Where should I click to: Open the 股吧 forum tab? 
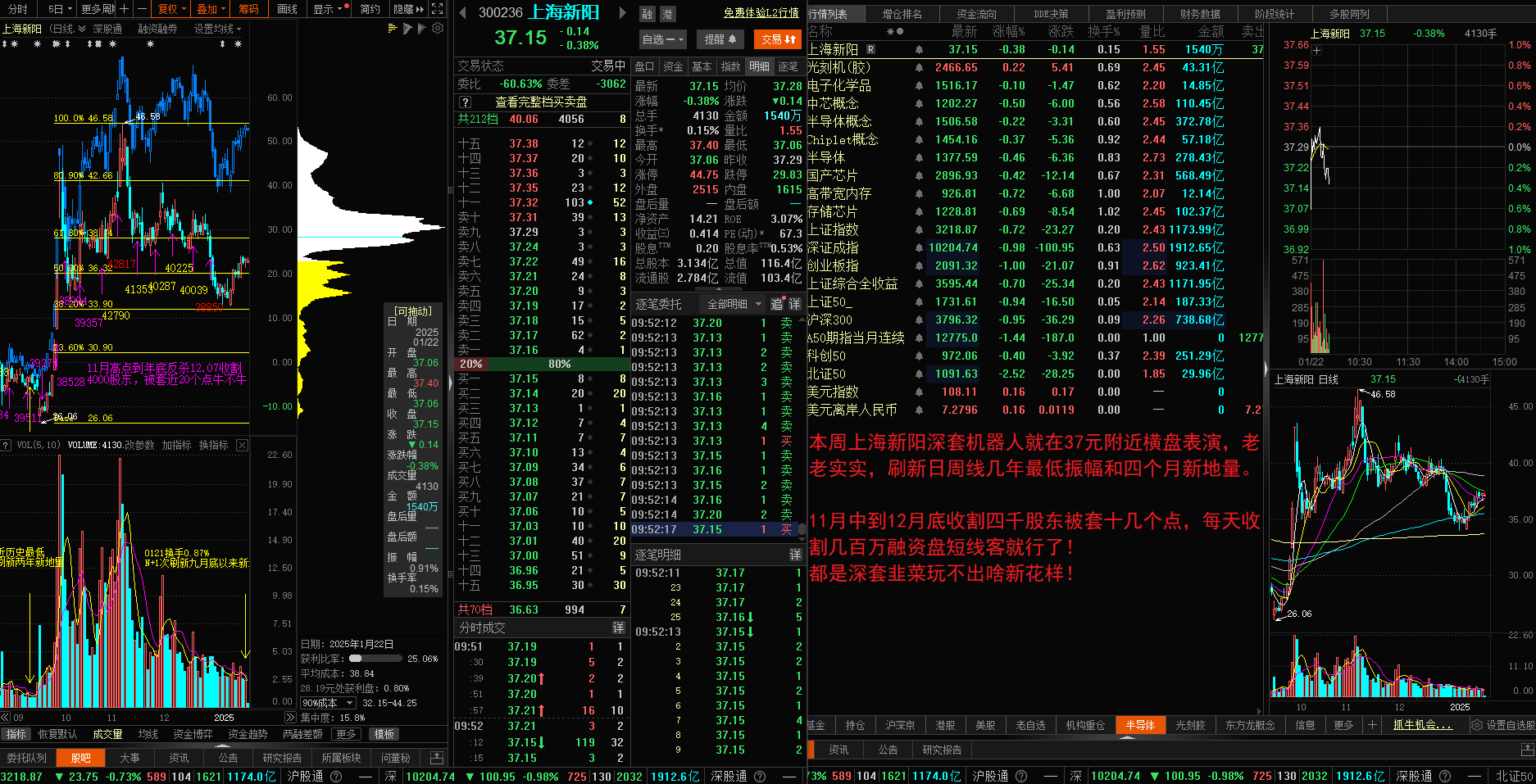[81, 758]
